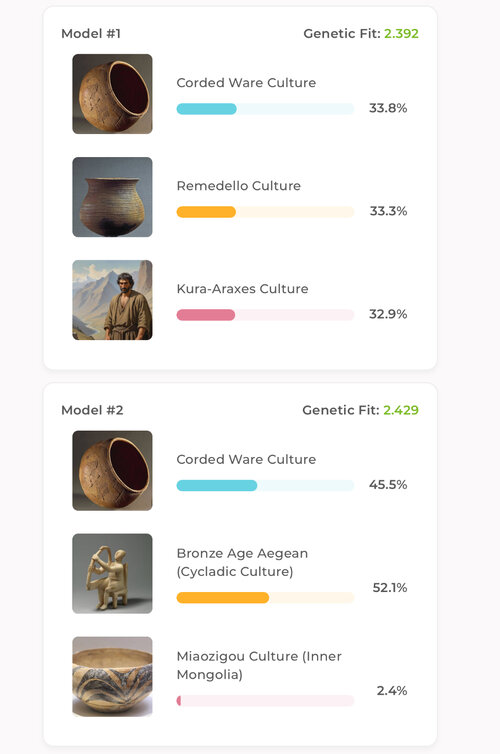Click the blue Corded Ware bar in Model #1

pos(265,109)
